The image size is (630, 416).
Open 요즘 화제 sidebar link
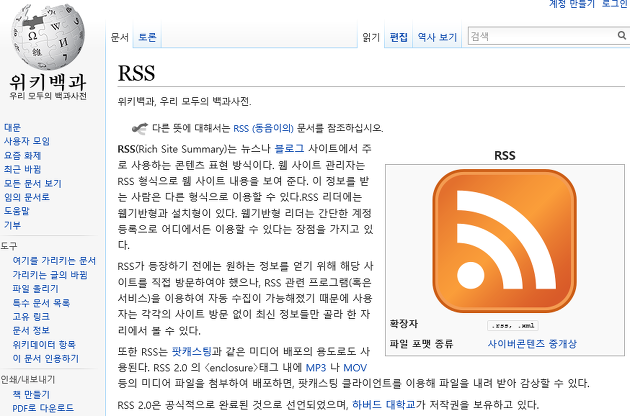pyautogui.click(x=22, y=155)
